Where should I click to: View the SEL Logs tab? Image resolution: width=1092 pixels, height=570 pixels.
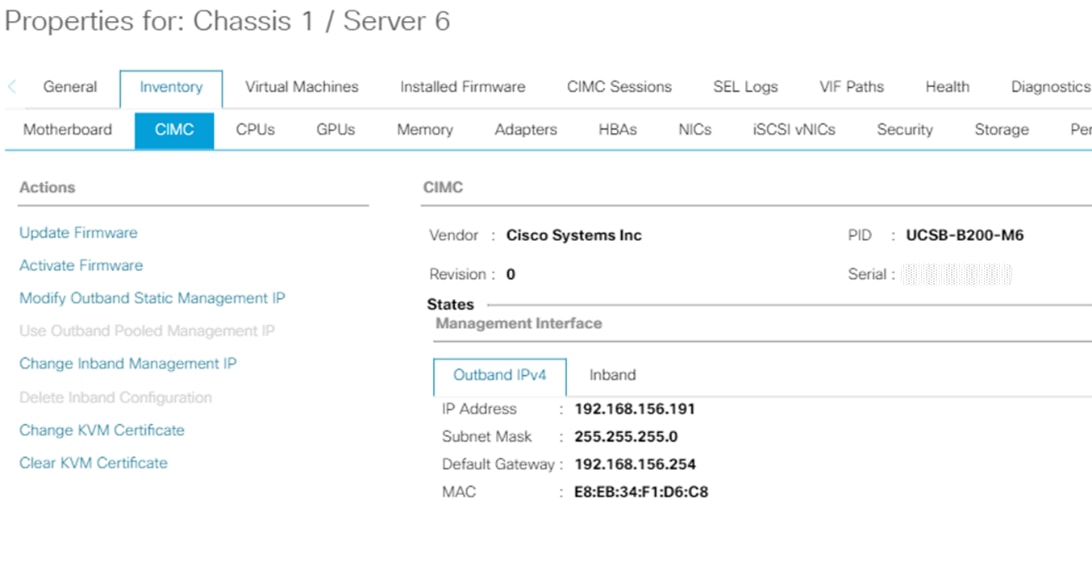click(745, 87)
